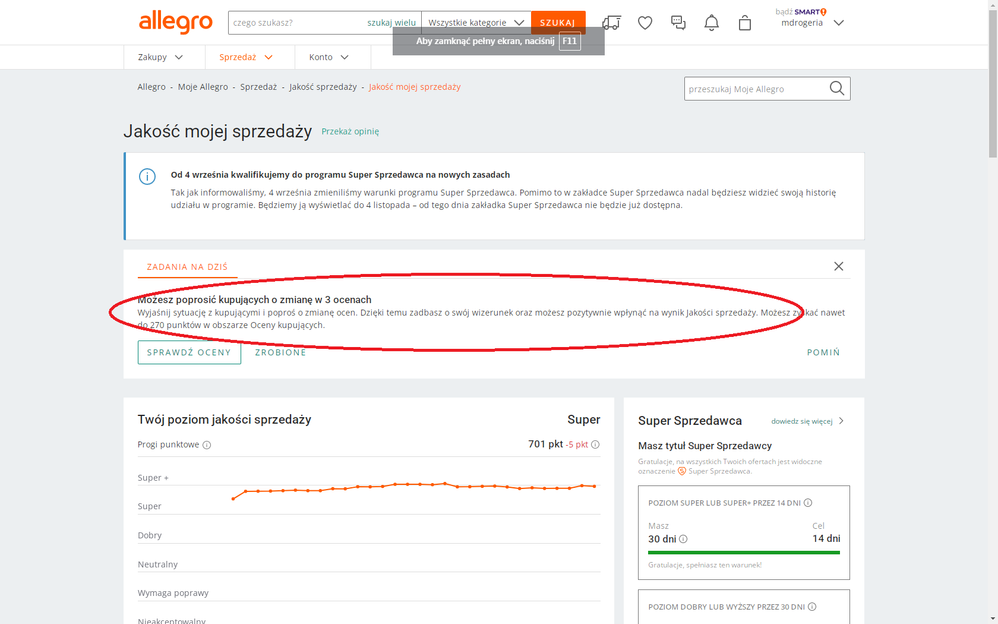Open the Przekaż opinię link
The width and height of the screenshot is (998, 624).
(x=350, y=131)
